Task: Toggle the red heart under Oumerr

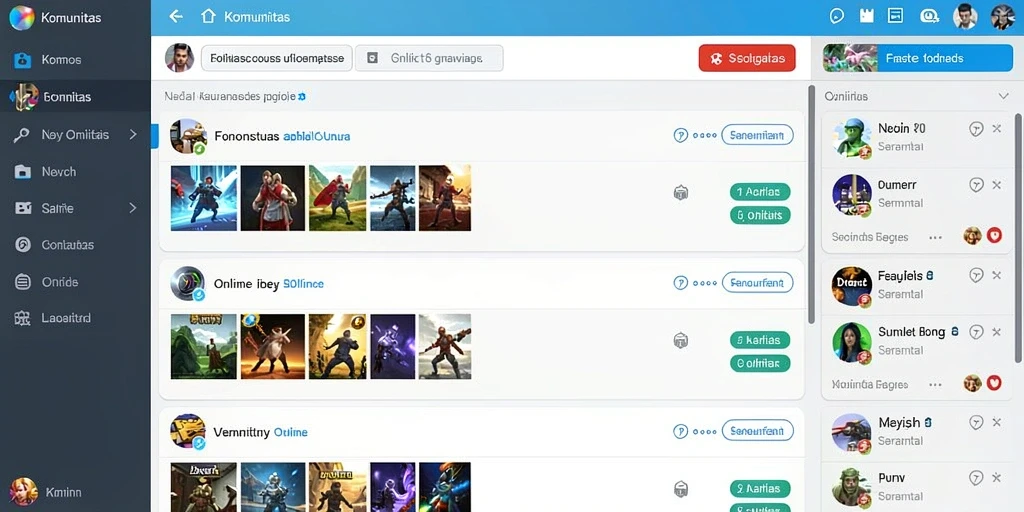Action: point(994,236)
